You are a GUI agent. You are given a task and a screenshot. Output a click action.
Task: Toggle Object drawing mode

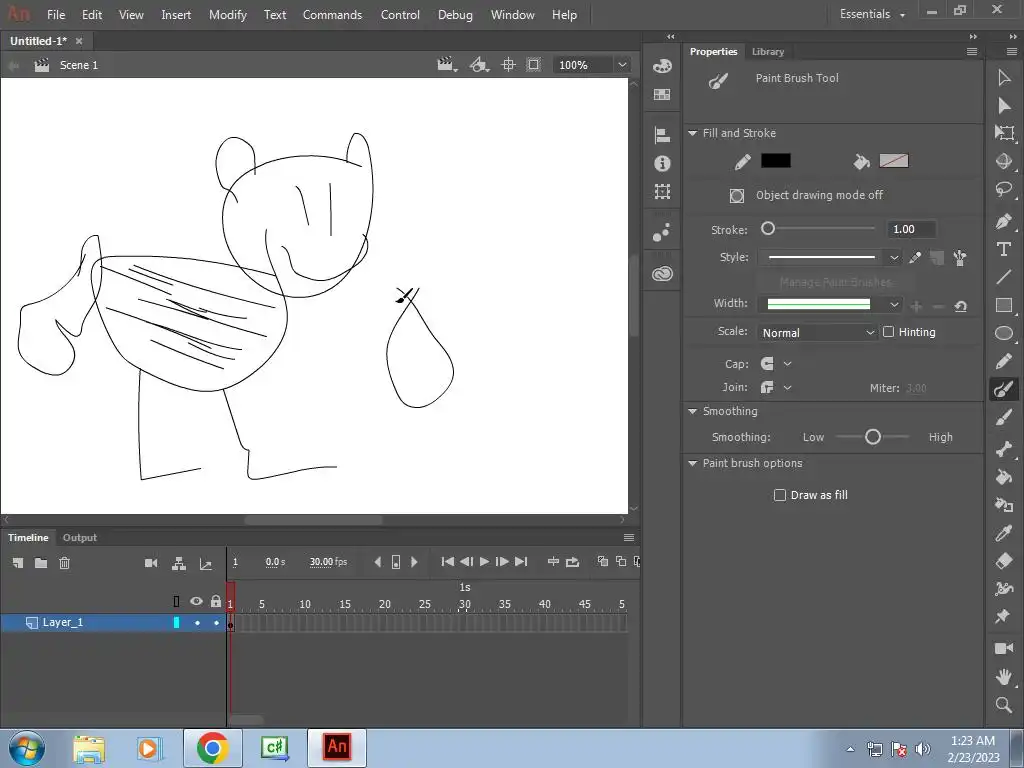(x=737, y=195)
